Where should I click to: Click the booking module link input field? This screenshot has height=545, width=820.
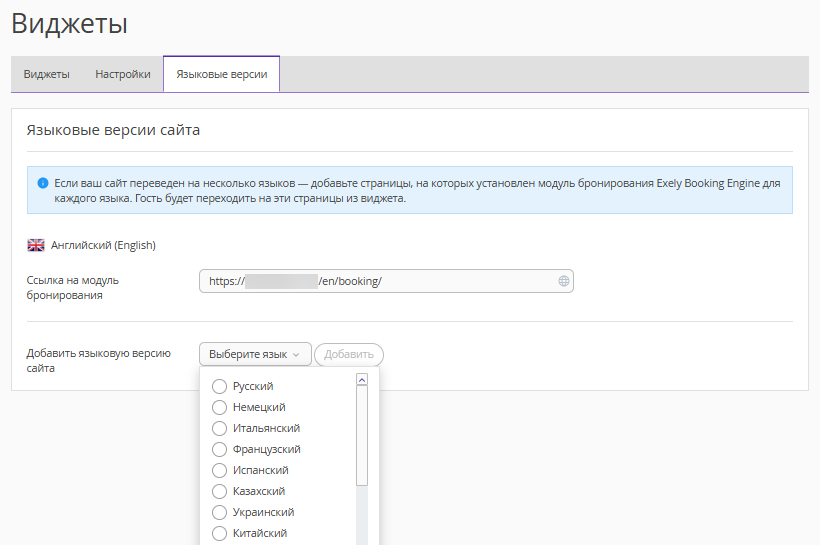pos(386,281)
